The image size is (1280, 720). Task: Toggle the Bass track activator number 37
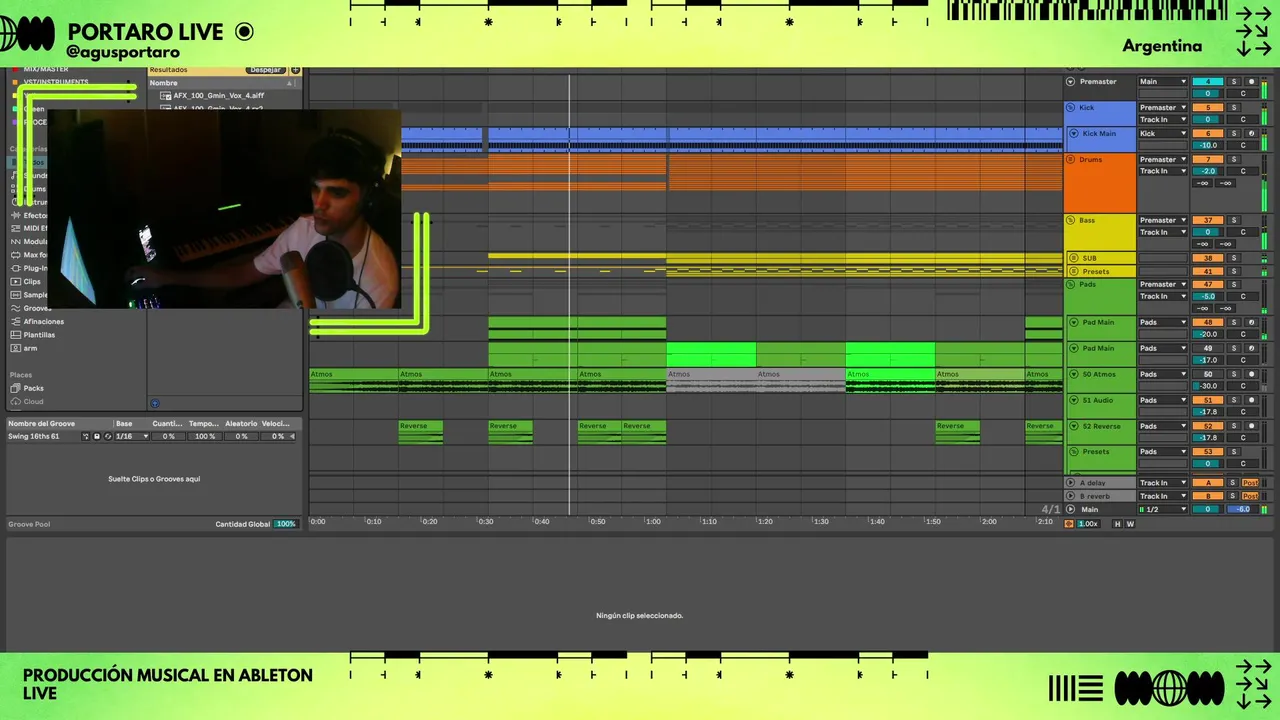1208,220
